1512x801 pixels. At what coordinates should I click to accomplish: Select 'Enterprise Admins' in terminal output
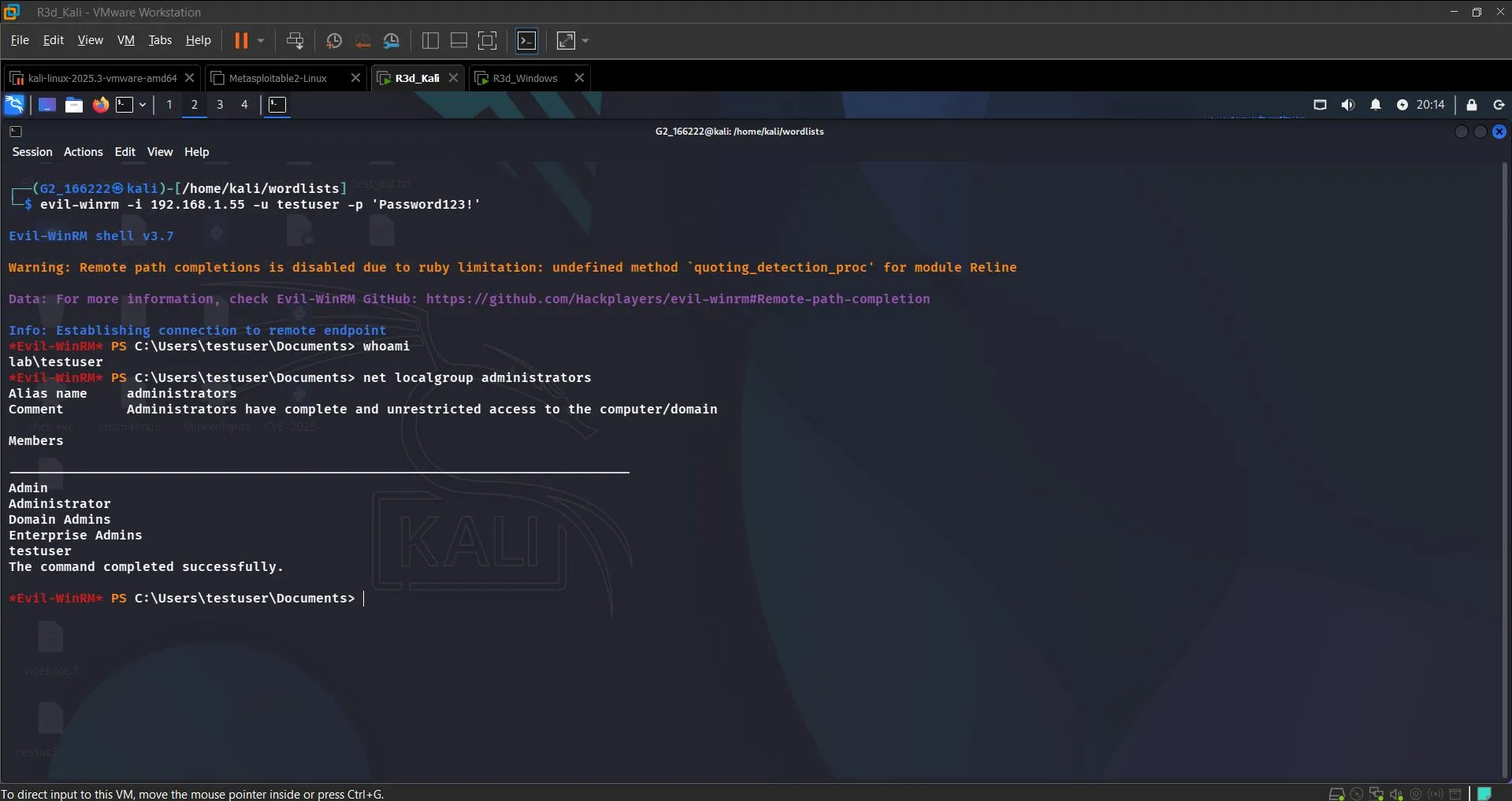(76, 536)
